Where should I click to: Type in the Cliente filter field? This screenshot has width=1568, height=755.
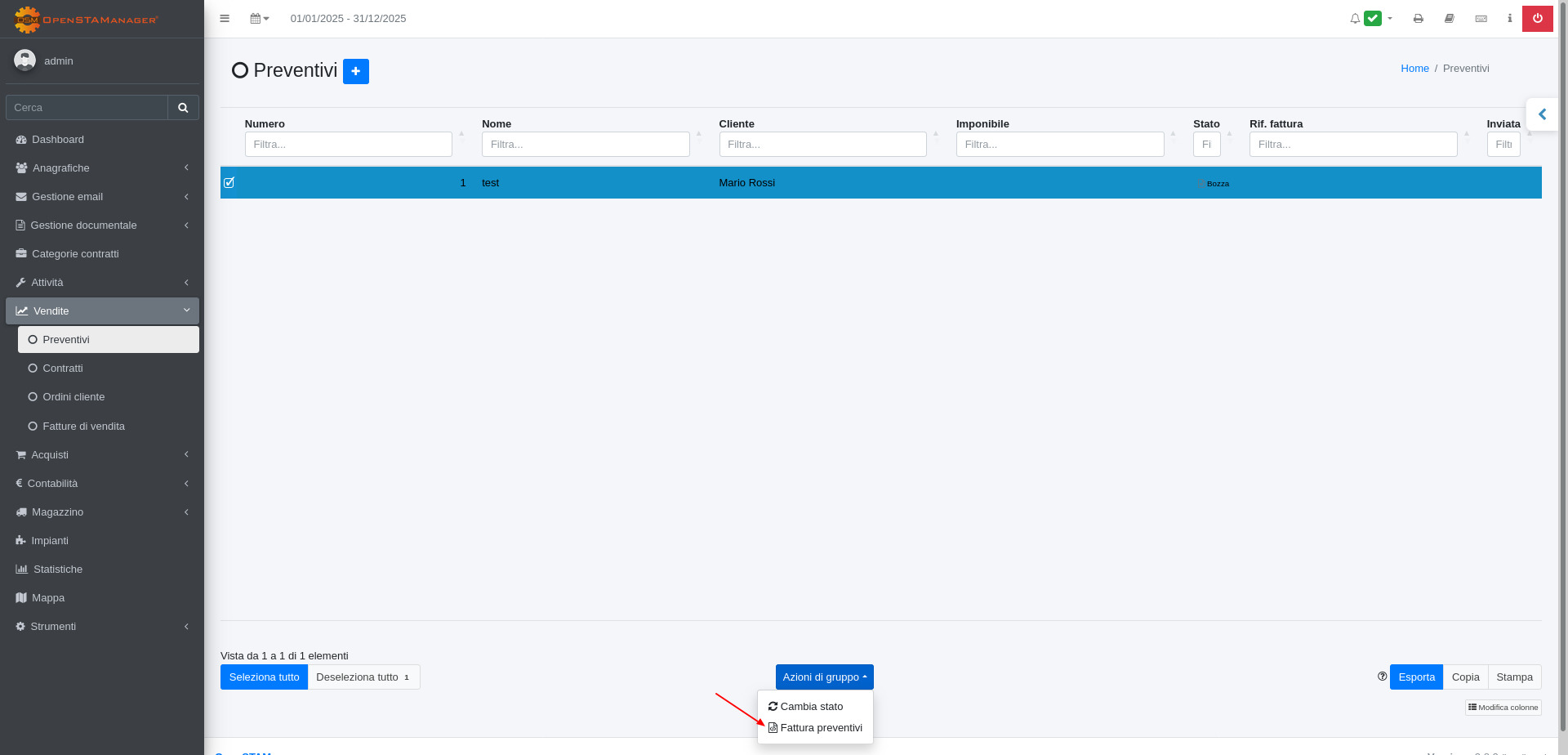coord(822,145)
